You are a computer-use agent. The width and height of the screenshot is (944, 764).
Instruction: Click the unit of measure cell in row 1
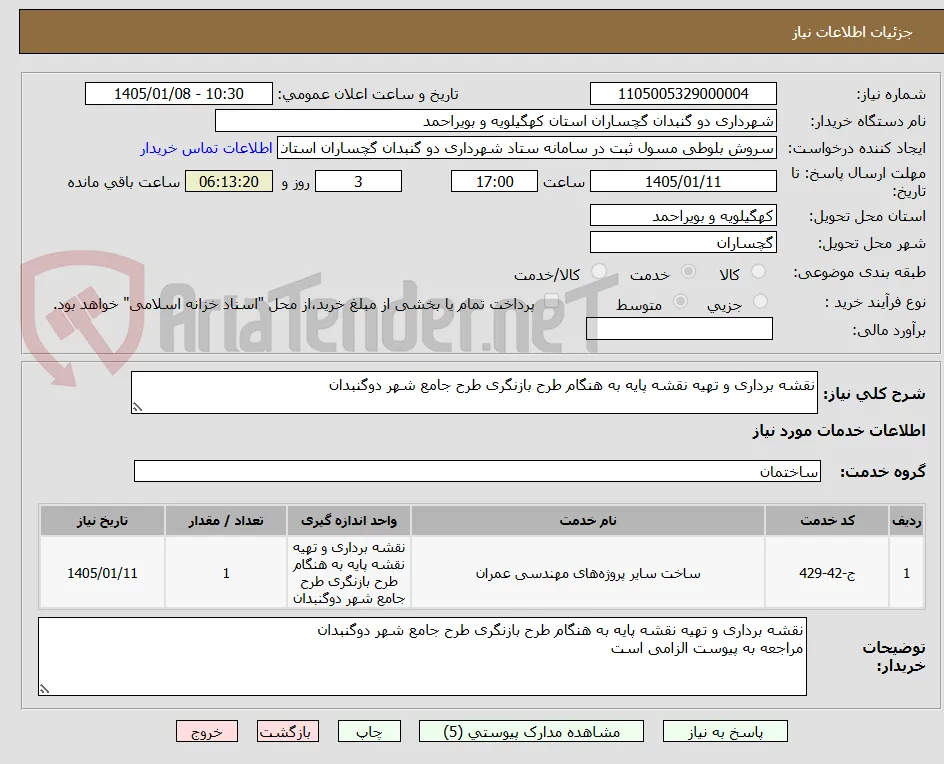click(349, 573)
